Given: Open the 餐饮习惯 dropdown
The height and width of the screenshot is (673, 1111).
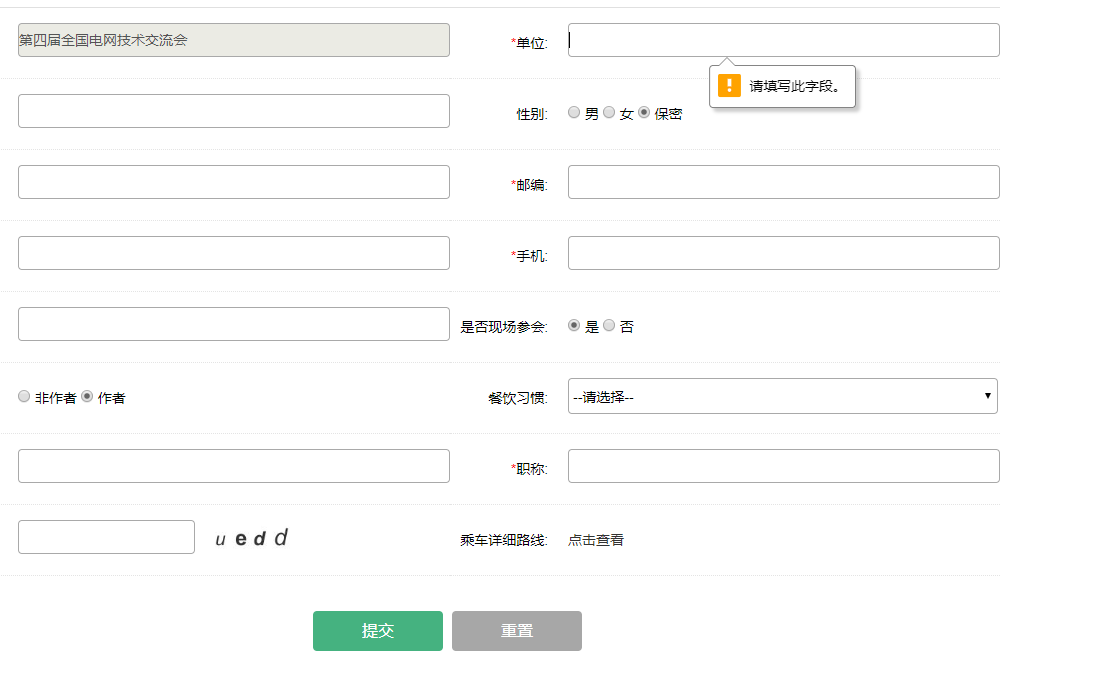Looking at the screenshot, I should coord(782,396).
